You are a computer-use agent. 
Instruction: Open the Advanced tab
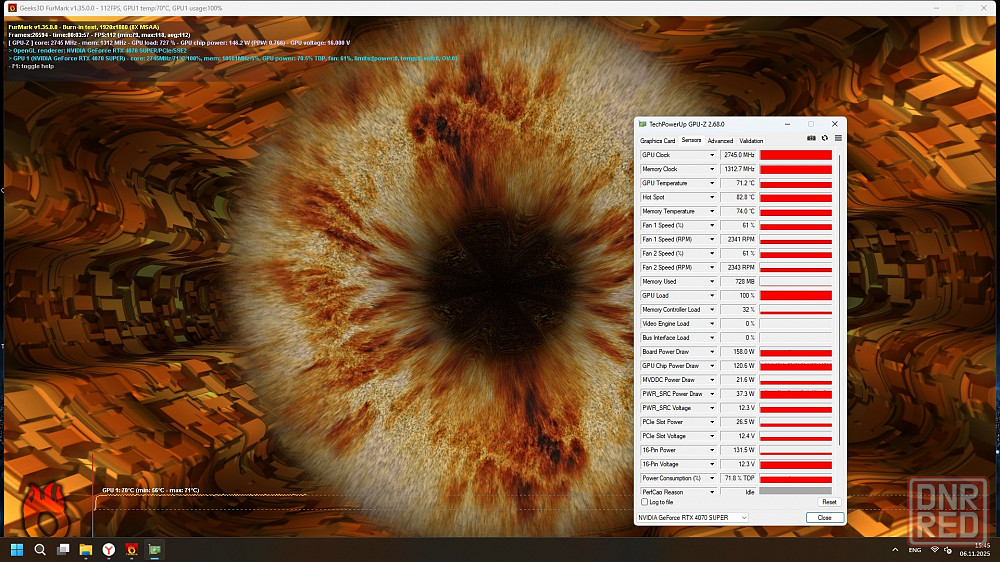tap(720, 141)
